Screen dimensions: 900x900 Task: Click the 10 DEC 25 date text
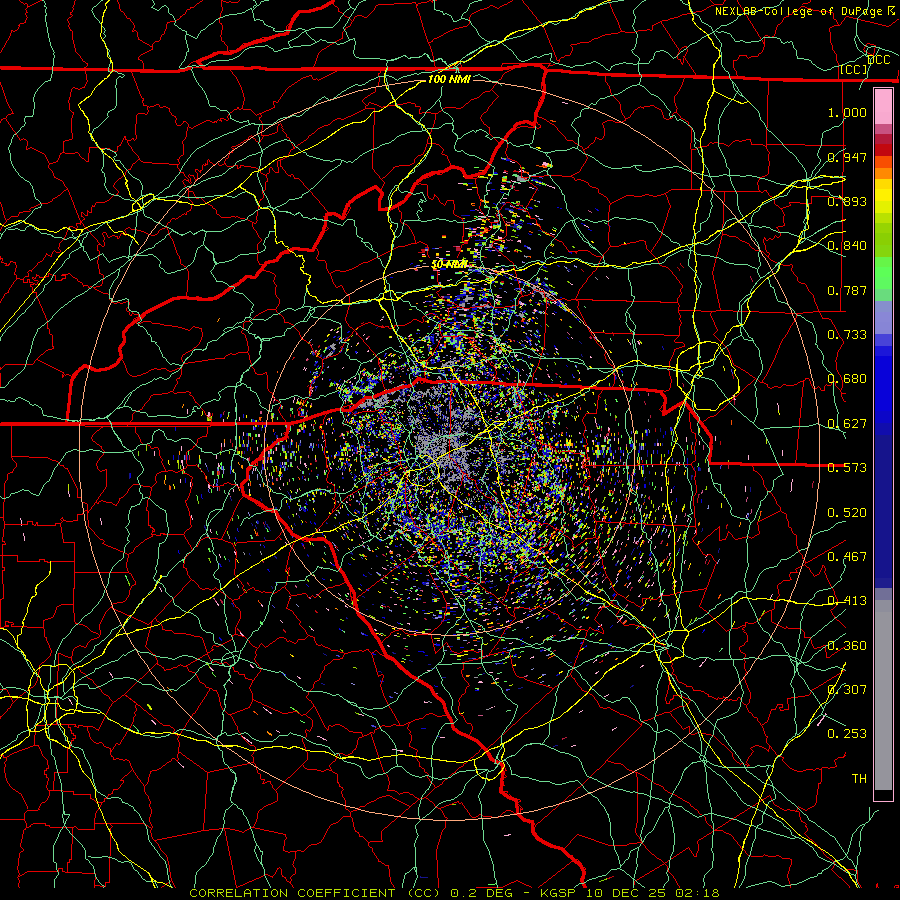pos(627,893)
